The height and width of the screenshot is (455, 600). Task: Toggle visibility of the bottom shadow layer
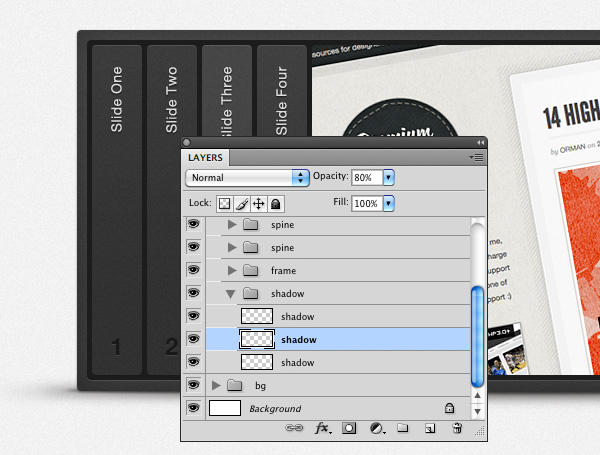pyautogui.click(x=194, y=362)
